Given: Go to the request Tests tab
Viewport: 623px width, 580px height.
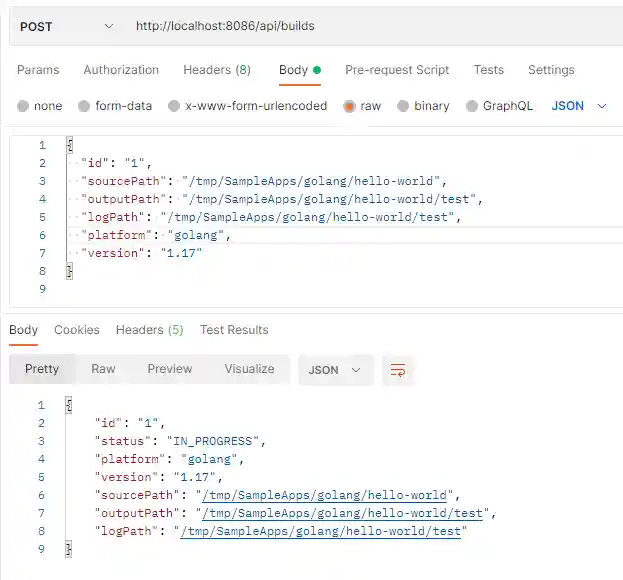Looking at the screenshot, I should [488, 70].
